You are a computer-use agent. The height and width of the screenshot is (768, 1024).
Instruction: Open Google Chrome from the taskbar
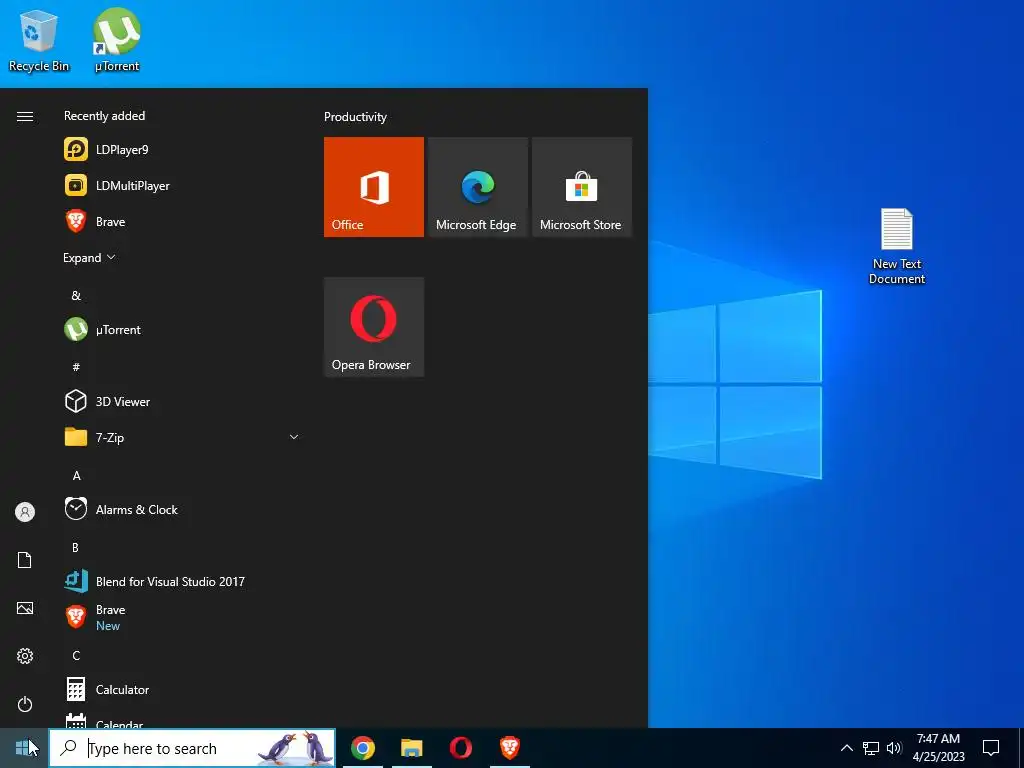click(363, 748)
